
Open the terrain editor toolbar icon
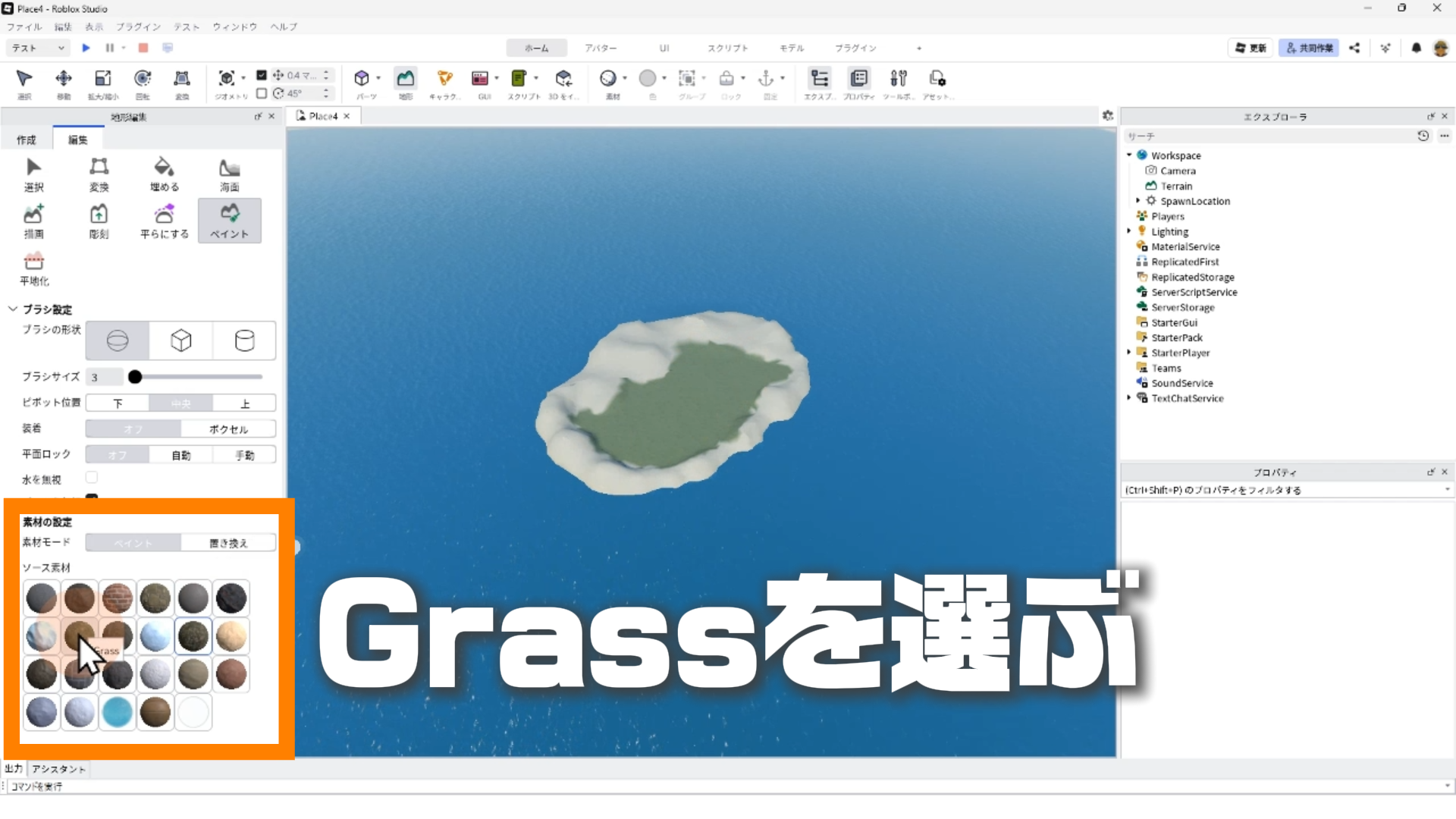[405, 79]
